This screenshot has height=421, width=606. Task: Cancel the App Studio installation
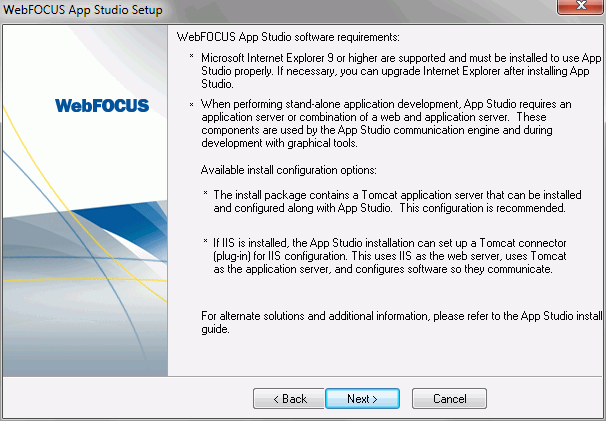coord(449,399)
